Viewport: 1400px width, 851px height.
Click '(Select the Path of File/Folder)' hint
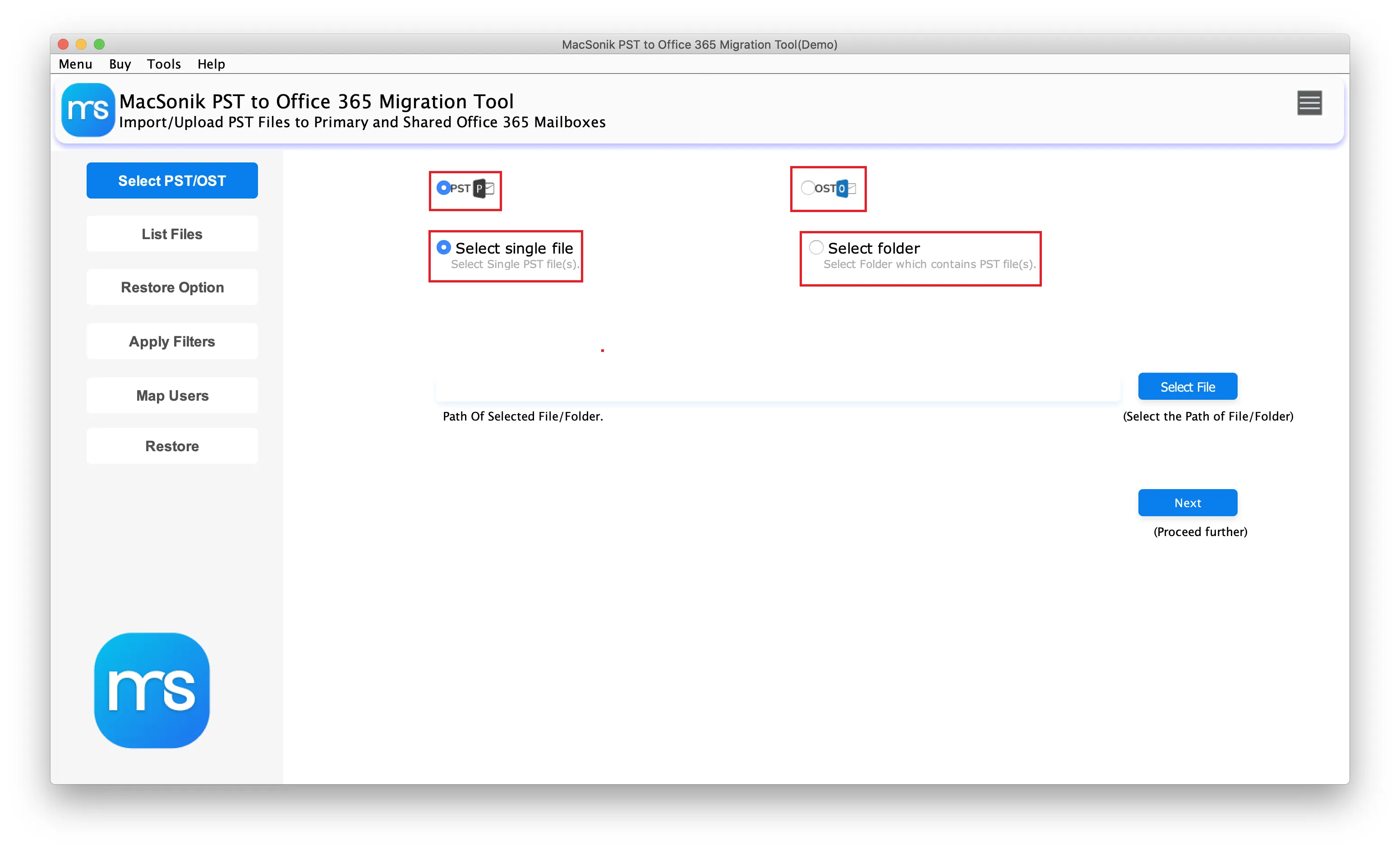(x=1208, y=416)
